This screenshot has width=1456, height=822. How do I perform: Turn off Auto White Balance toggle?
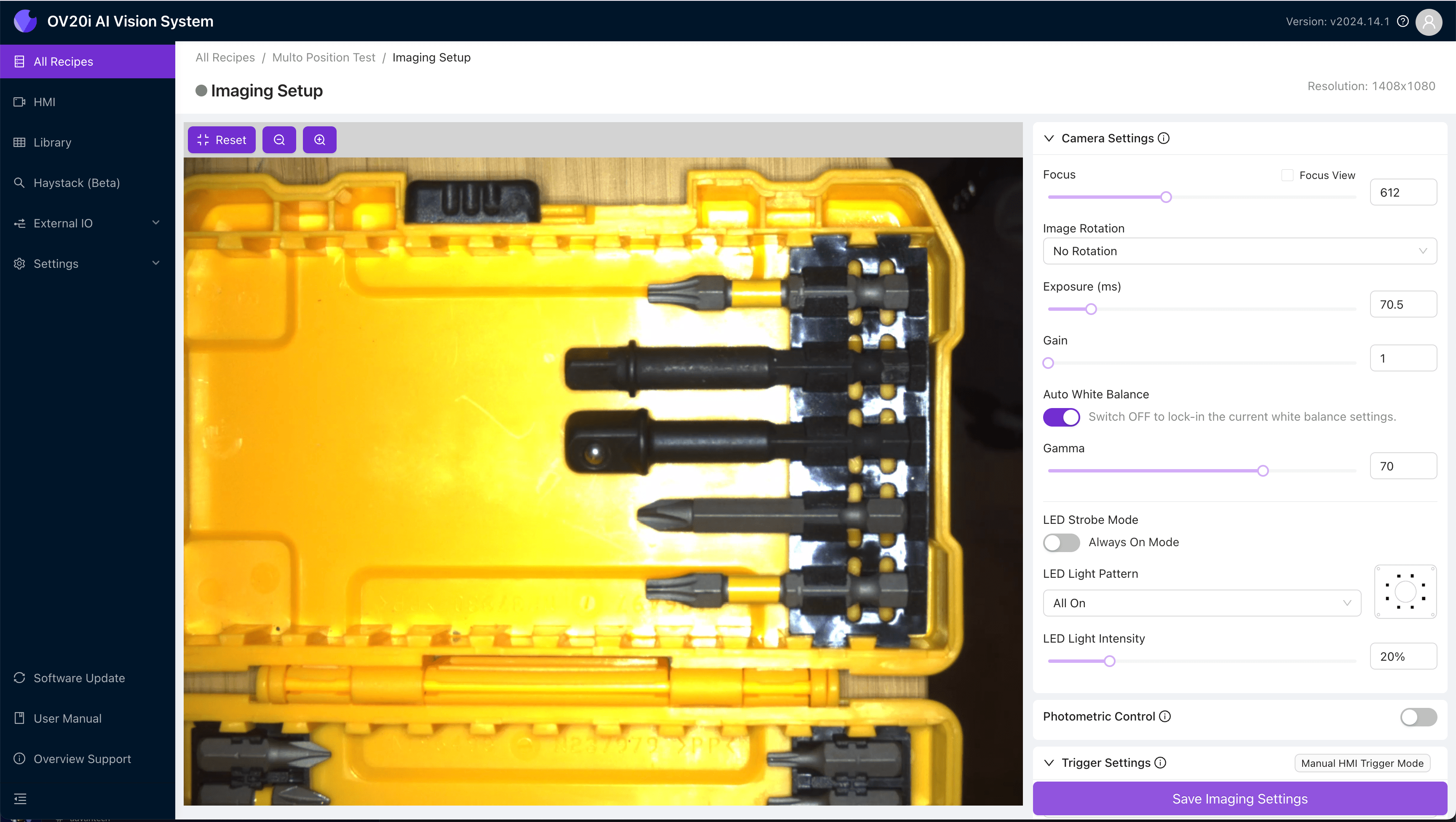(1061, 417)
